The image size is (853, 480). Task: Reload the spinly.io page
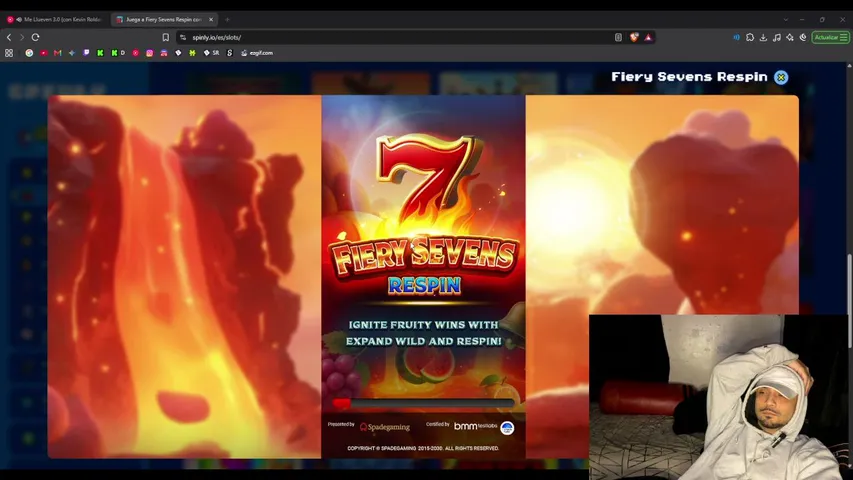pos(35,38)
